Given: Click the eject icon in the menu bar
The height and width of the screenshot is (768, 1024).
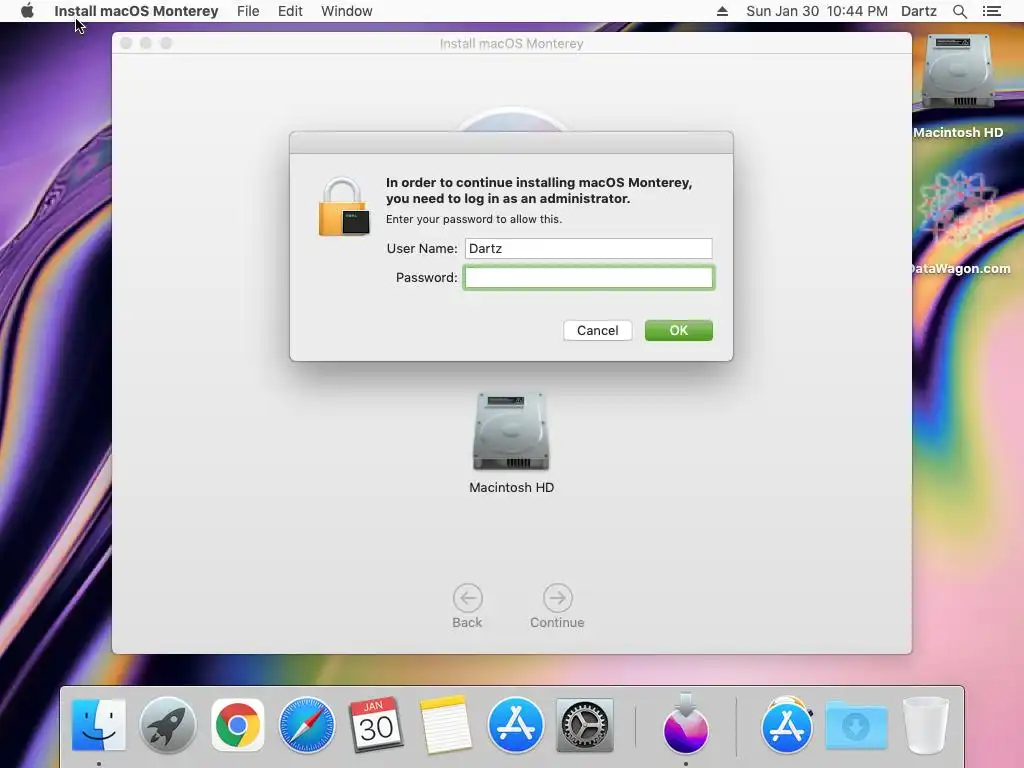Looking at the screenshot, I should coord(722,11).
